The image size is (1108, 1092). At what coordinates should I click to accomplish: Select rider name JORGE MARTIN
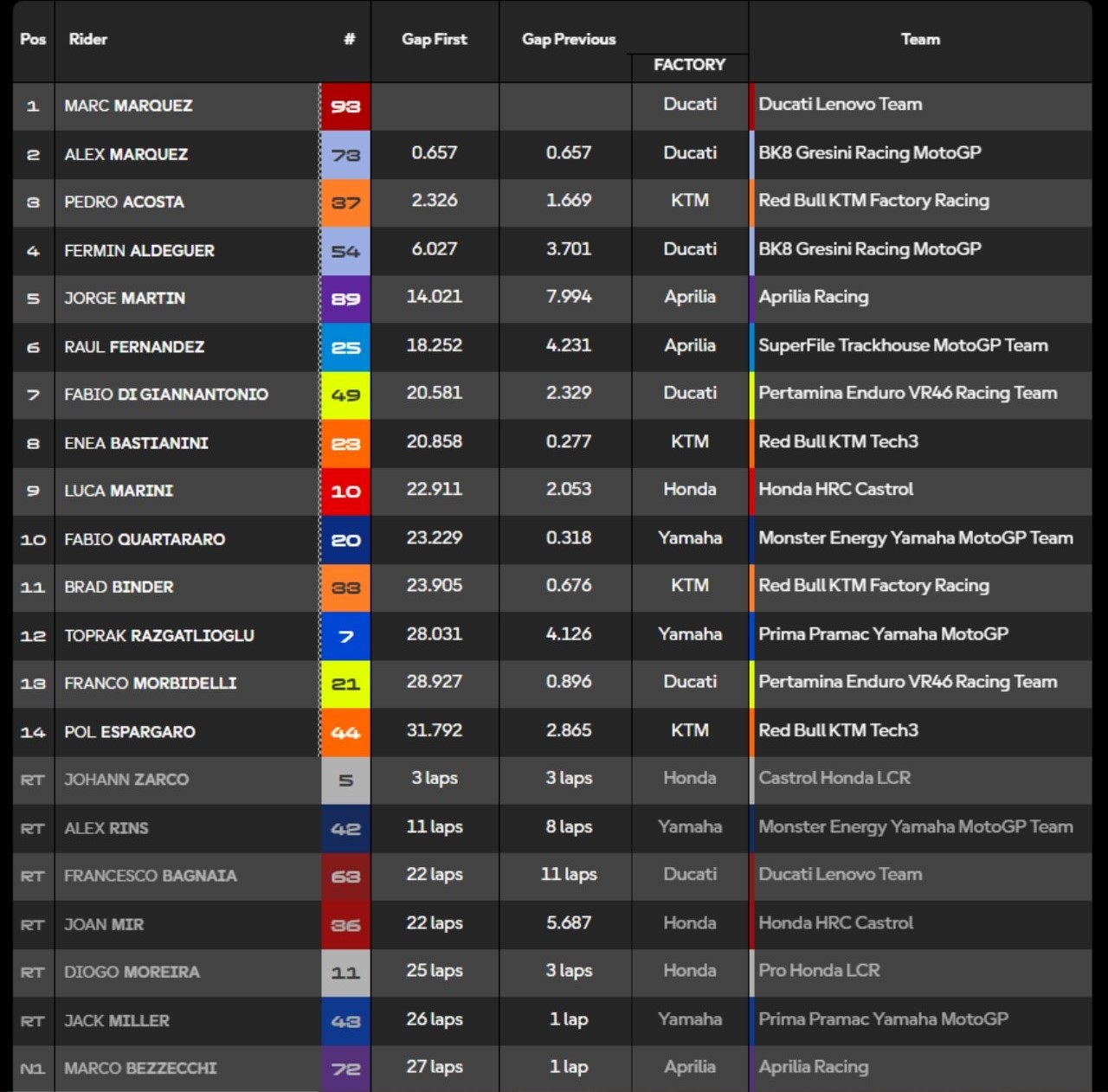click(125, 298)
